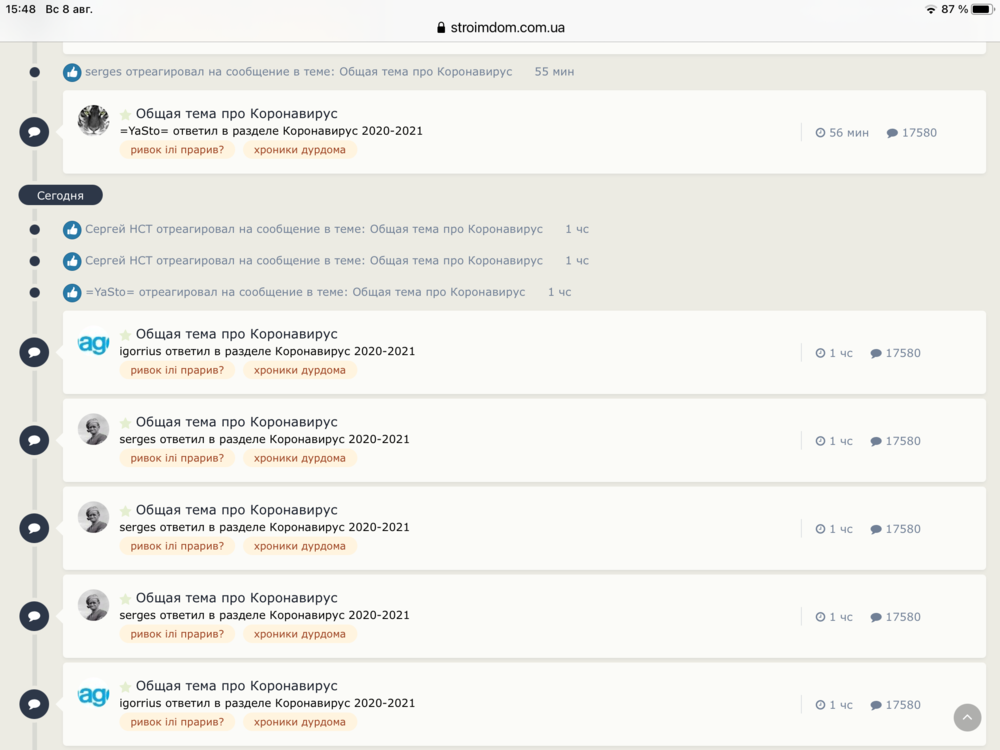Click the speech bubble icon beside igorrius entry
Screen dimensions: 1000x750
tap(34, 352)
